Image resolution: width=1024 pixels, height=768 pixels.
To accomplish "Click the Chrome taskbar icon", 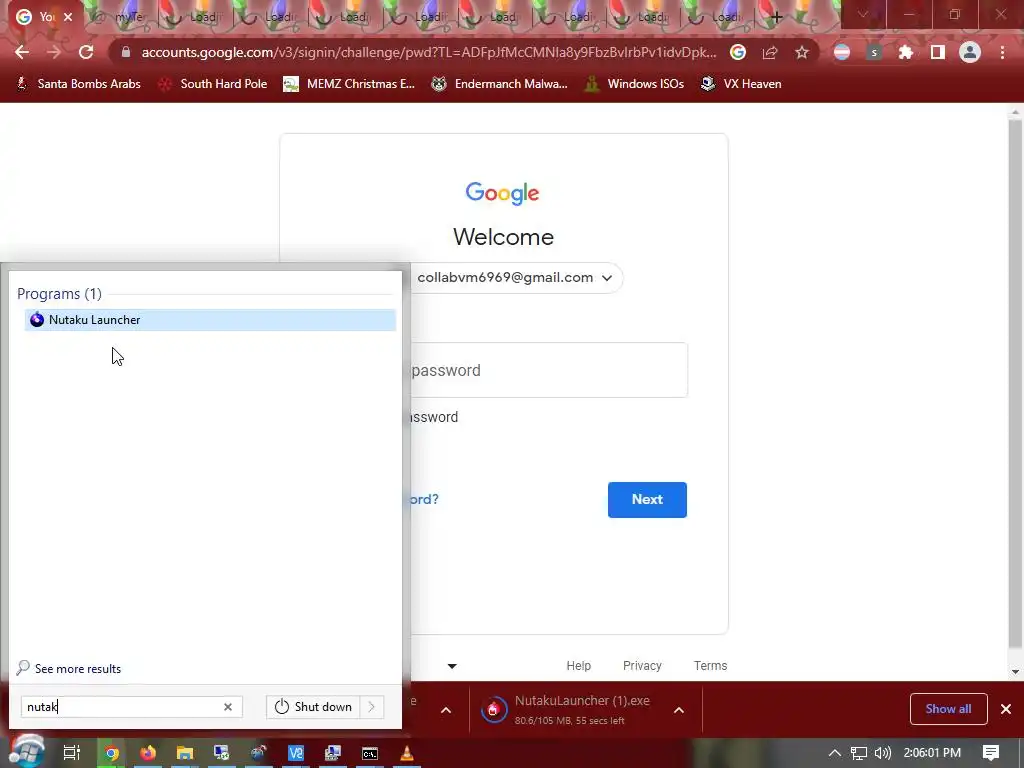I will (112, 753).
